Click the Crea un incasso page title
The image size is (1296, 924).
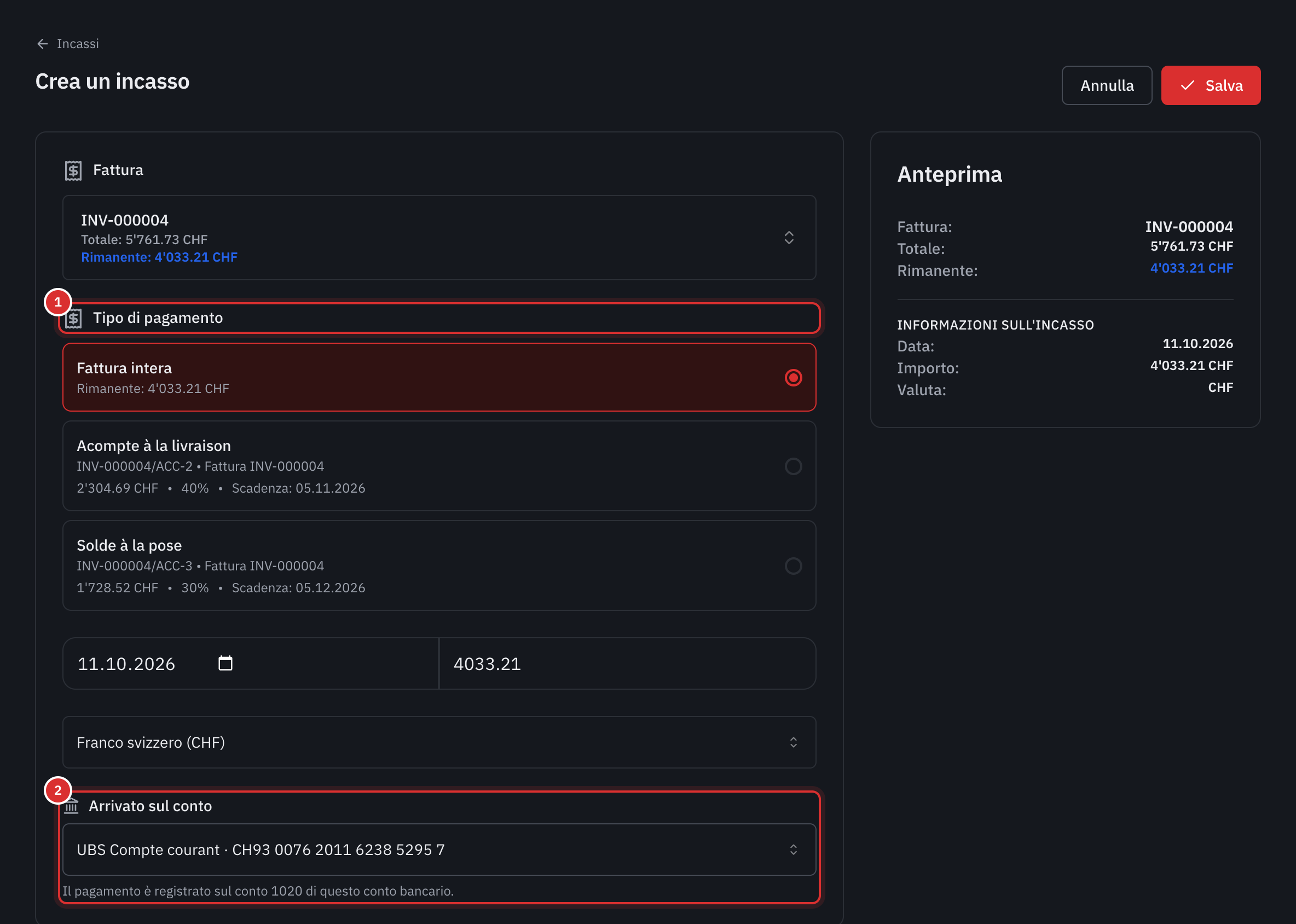coord(113,82)
